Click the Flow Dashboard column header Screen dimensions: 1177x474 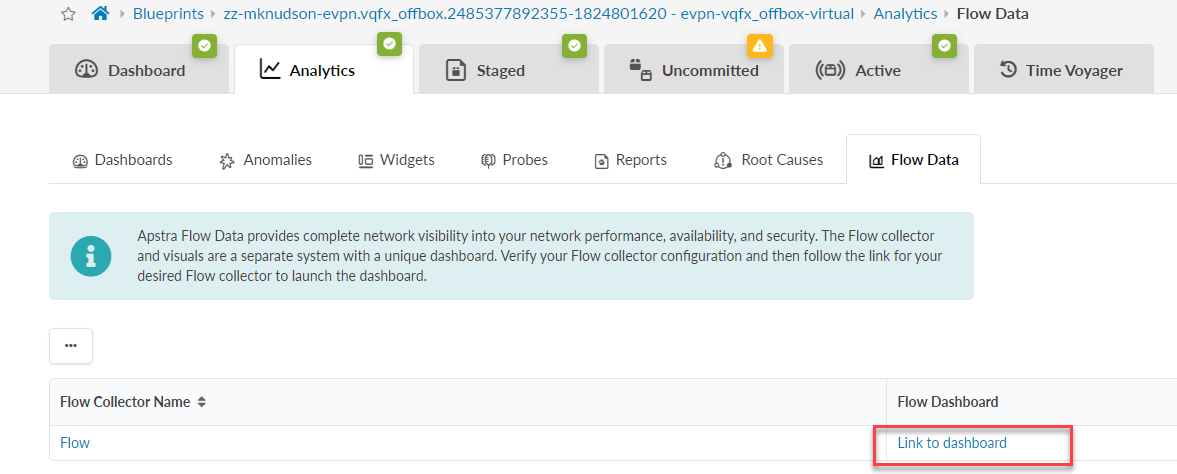click(x=948, y=402)
